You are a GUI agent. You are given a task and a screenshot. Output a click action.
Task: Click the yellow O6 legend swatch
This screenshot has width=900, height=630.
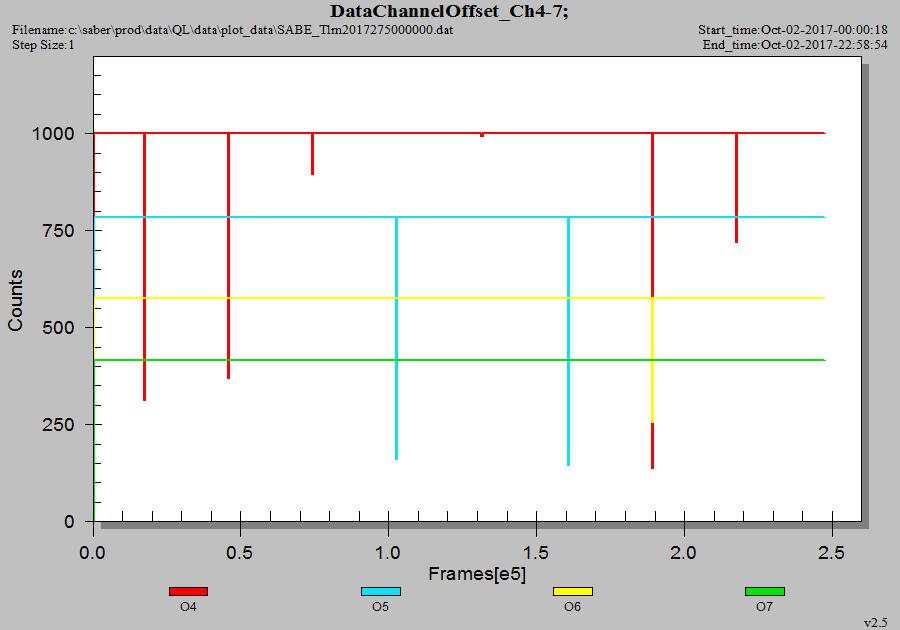click(x=572, y=591)
